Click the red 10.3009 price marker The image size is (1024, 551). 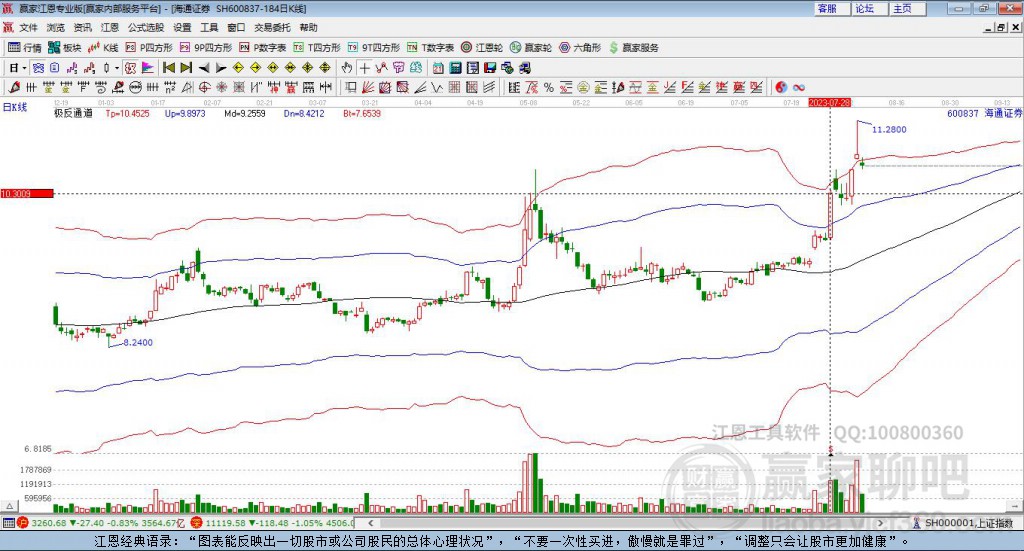[27, 193]
